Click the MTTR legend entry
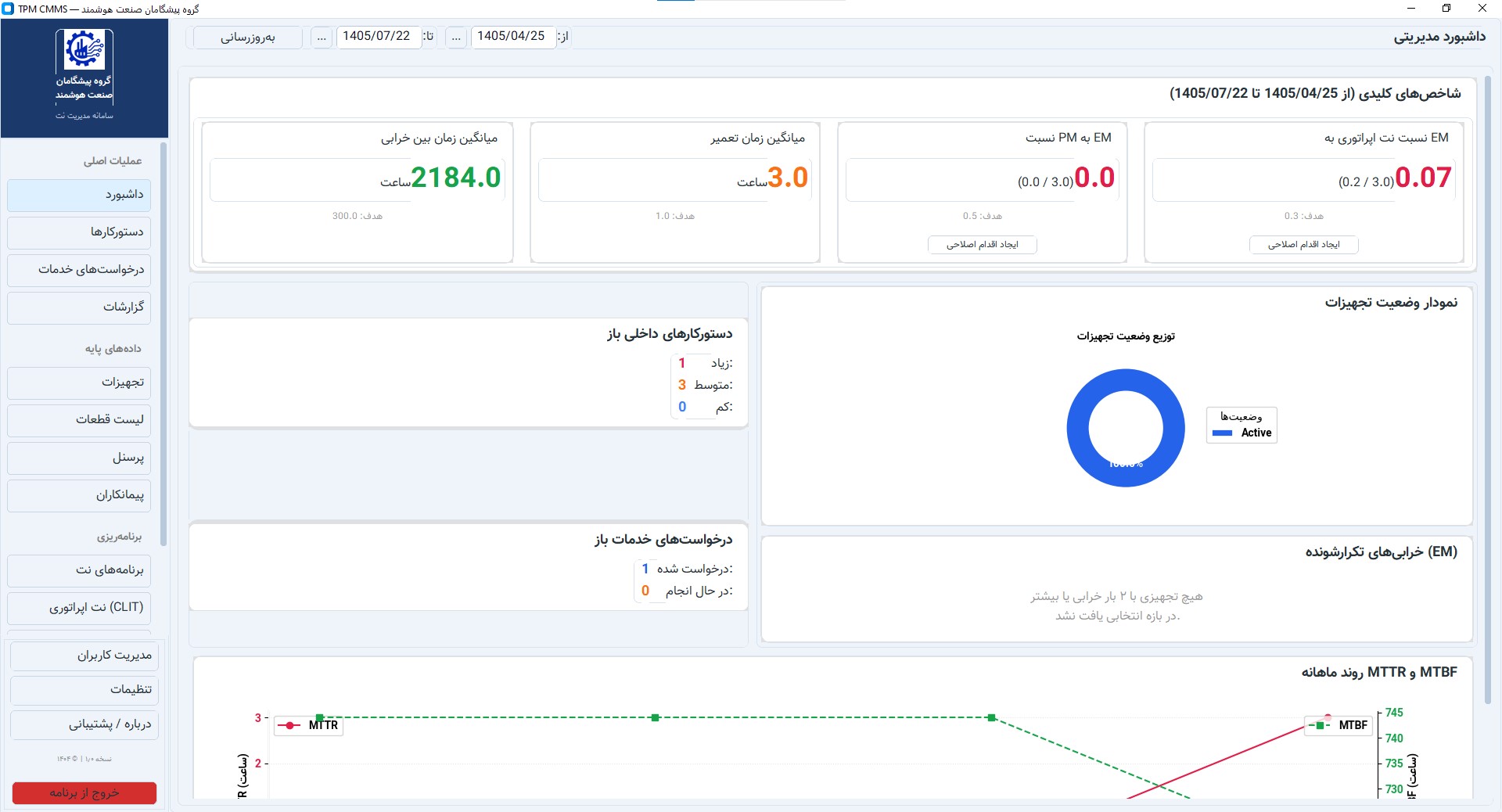This screenshot has width=1502, height=812. pos(308,725)
